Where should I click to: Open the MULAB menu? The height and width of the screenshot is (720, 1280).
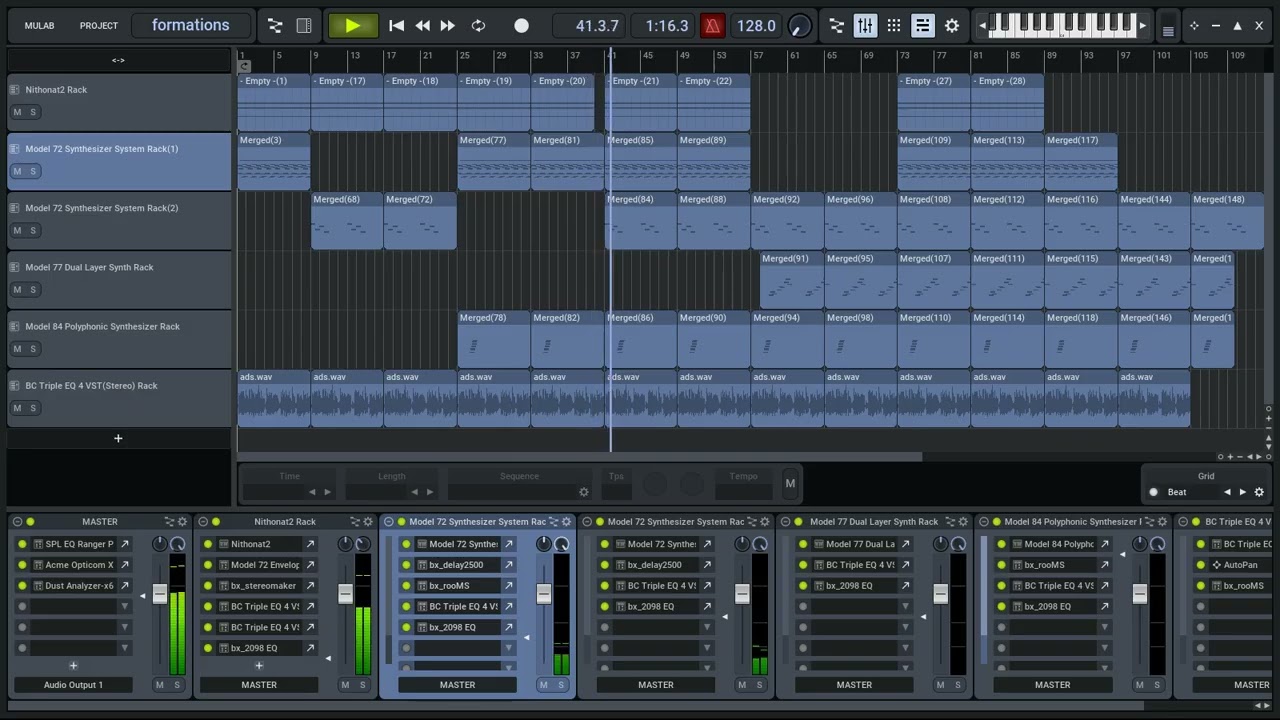pyautogui.click(x=39, y=25)
